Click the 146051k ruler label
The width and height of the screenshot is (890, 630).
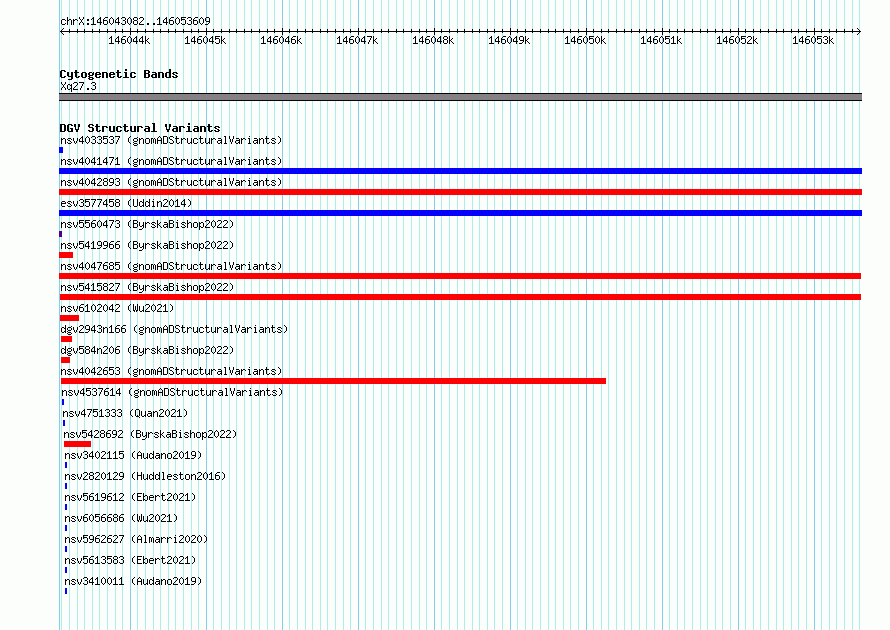(662, 40)
